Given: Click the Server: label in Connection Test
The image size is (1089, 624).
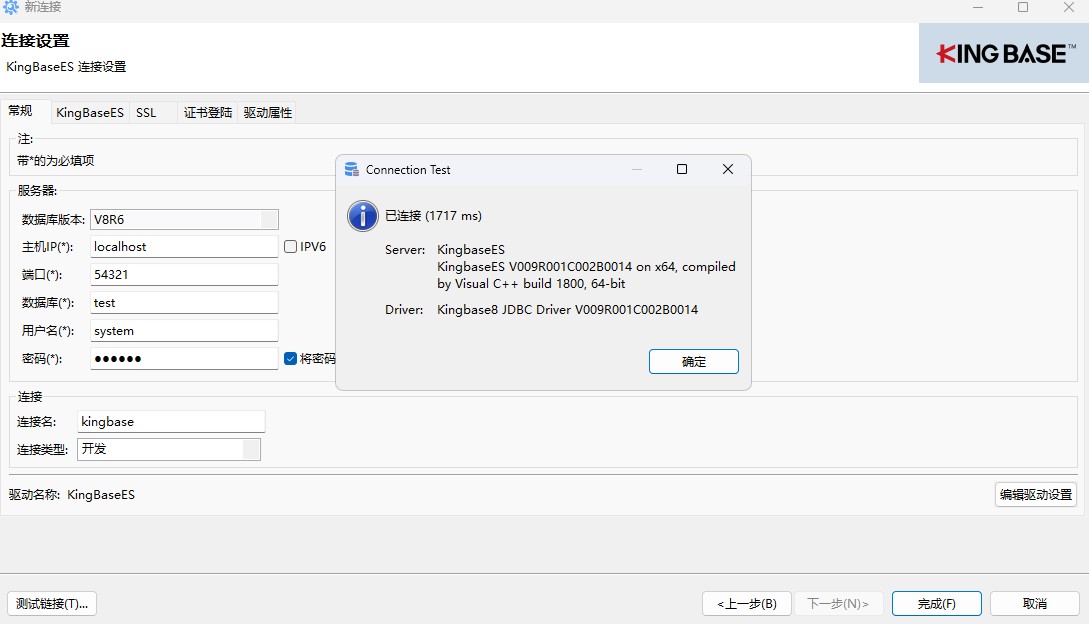Looking at the screenshot, I should (405, 249).
